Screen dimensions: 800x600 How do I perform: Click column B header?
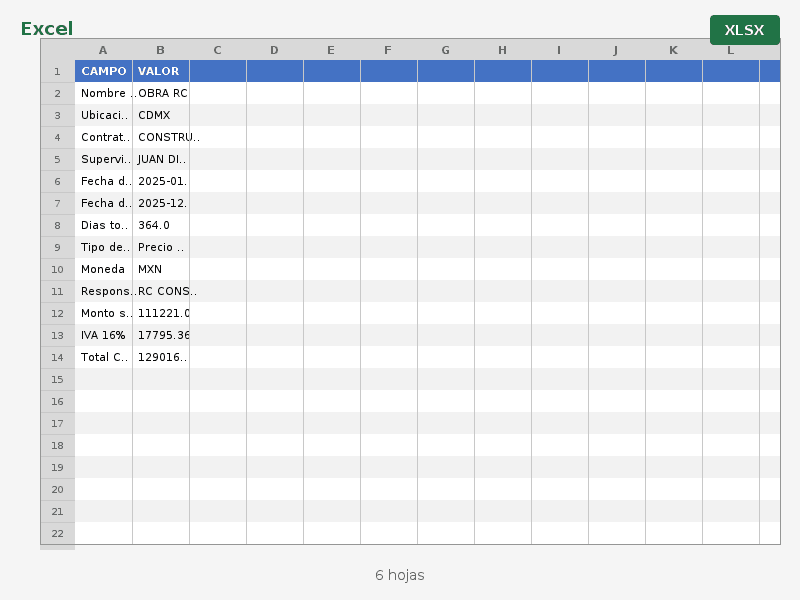160,50
